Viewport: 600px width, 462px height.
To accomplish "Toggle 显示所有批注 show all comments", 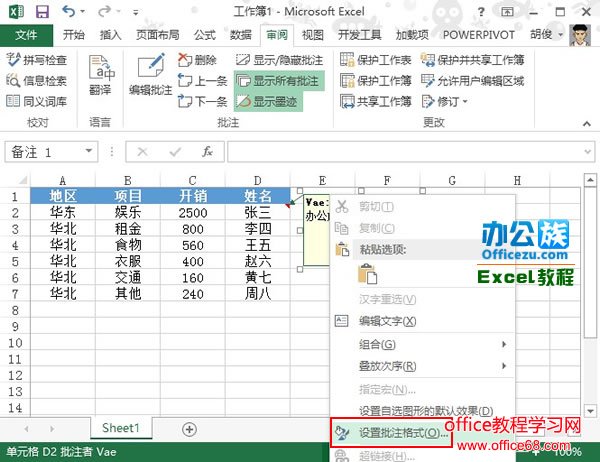I will 279,81.
